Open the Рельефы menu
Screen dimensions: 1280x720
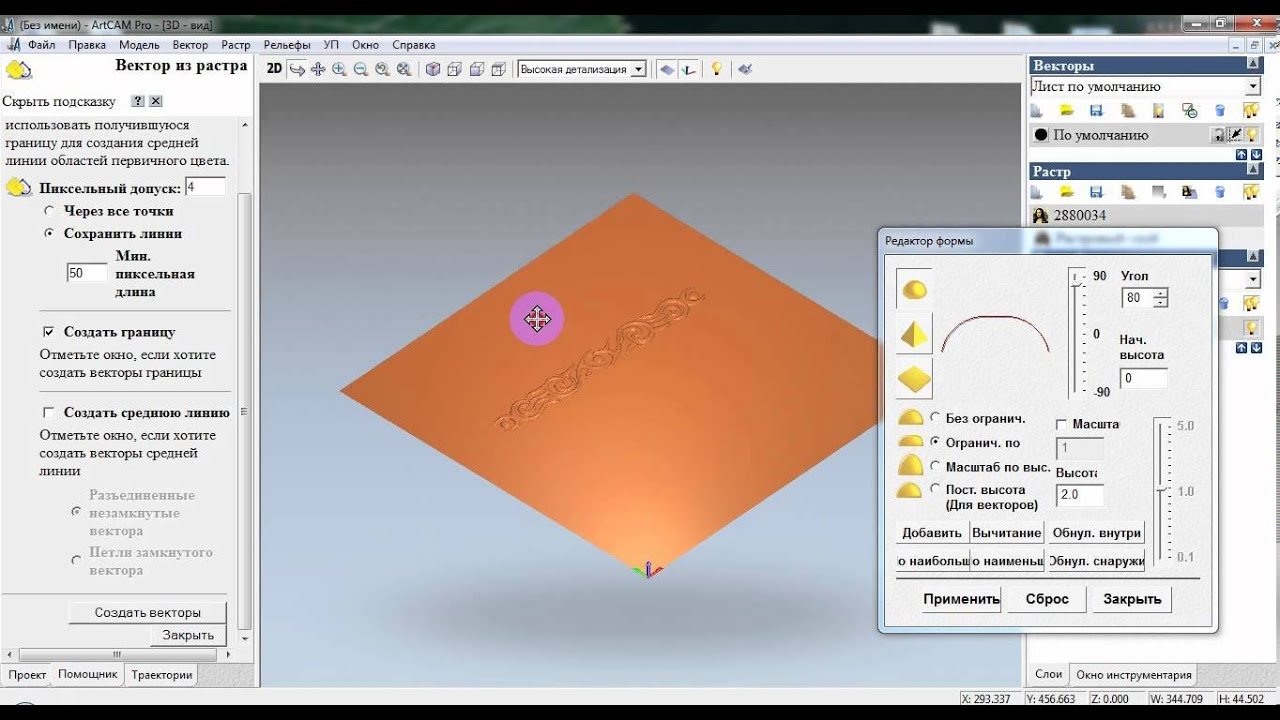(287, 45)
